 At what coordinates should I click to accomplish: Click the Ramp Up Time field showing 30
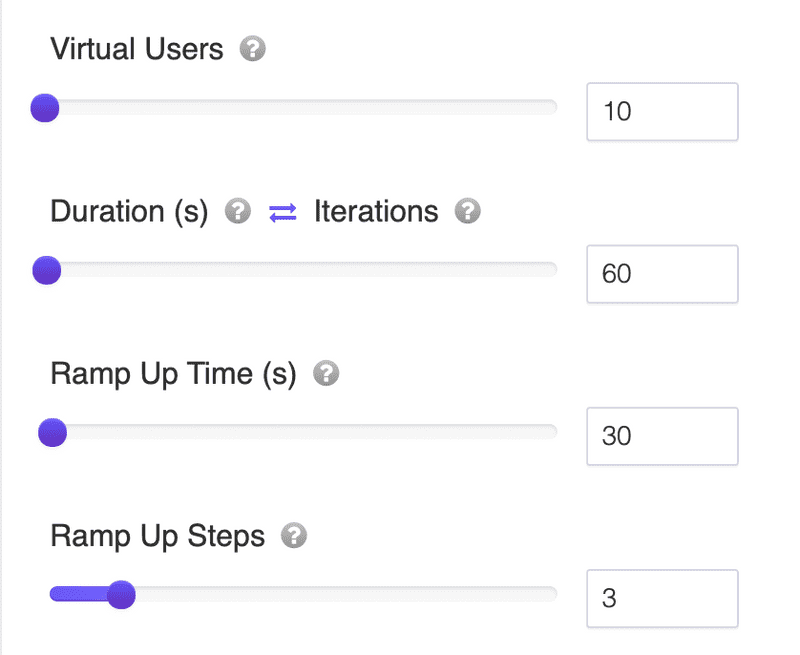point(662,436)
